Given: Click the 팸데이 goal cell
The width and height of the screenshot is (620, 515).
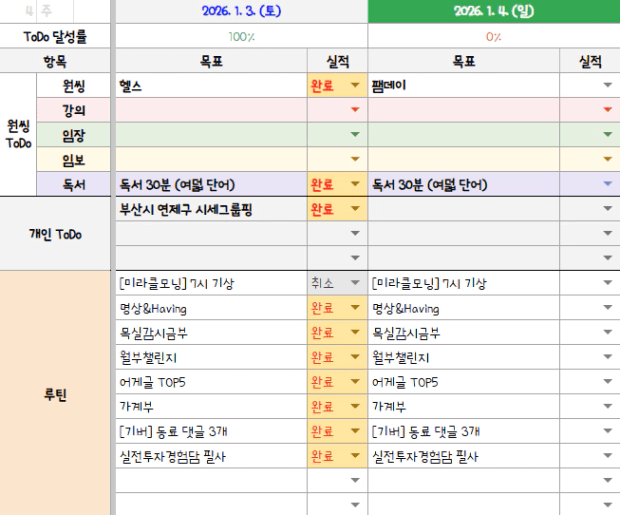Looking at the screenshot, I should [x=463, y=85].
